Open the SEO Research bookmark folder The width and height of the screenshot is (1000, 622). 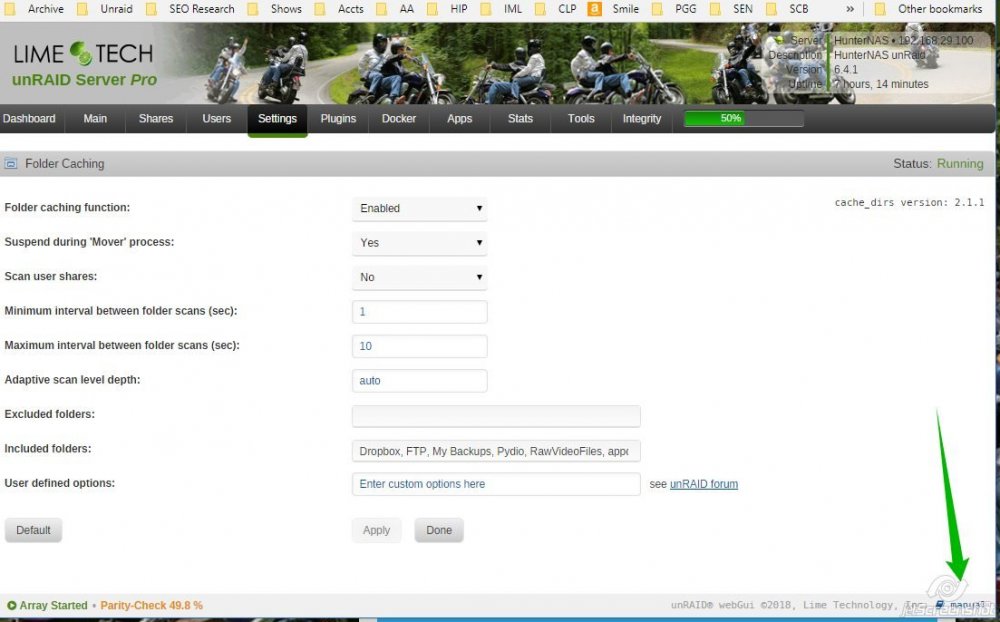coord(190,9)
